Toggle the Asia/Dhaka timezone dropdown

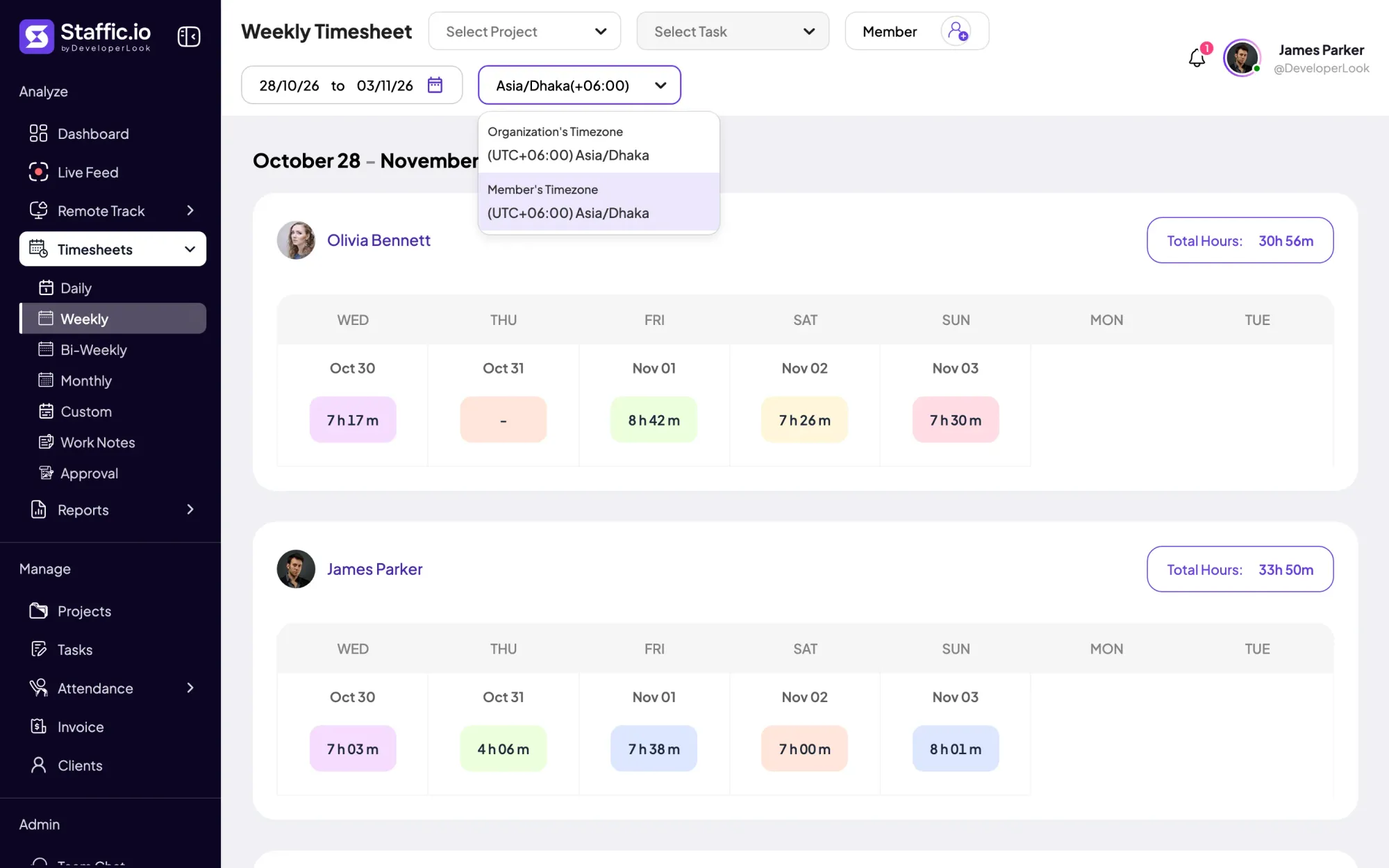(579, 85)
